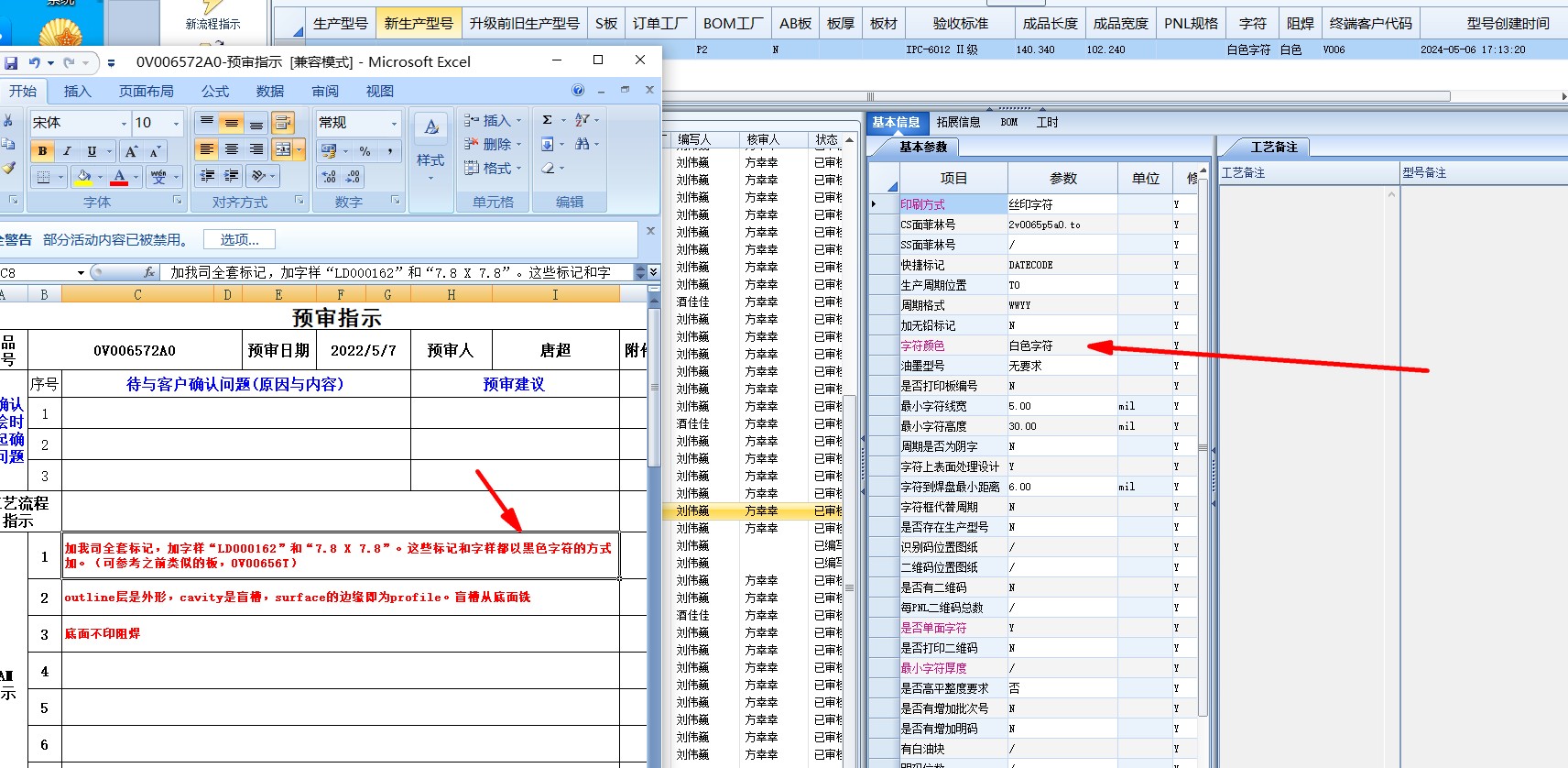
Task: Decrease font size with the small A icon
Action: click(x=155, y=151)
